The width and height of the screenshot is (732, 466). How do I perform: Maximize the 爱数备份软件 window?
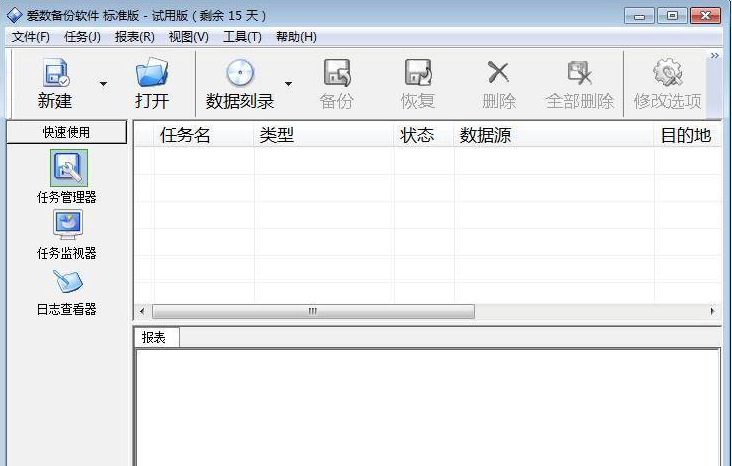tap(672, 16)
